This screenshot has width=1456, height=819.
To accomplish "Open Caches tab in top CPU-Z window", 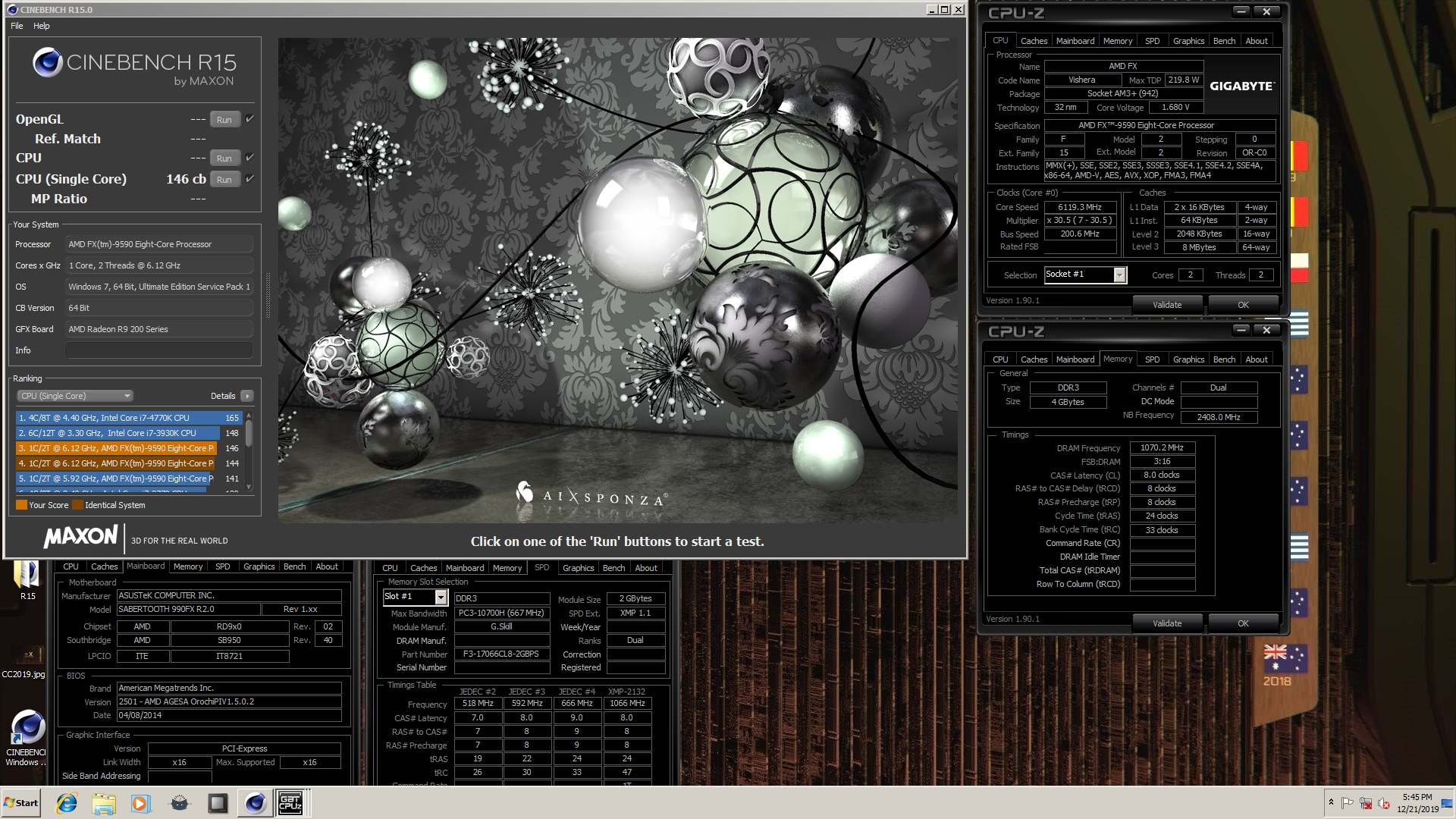I will click(1034, 41).
